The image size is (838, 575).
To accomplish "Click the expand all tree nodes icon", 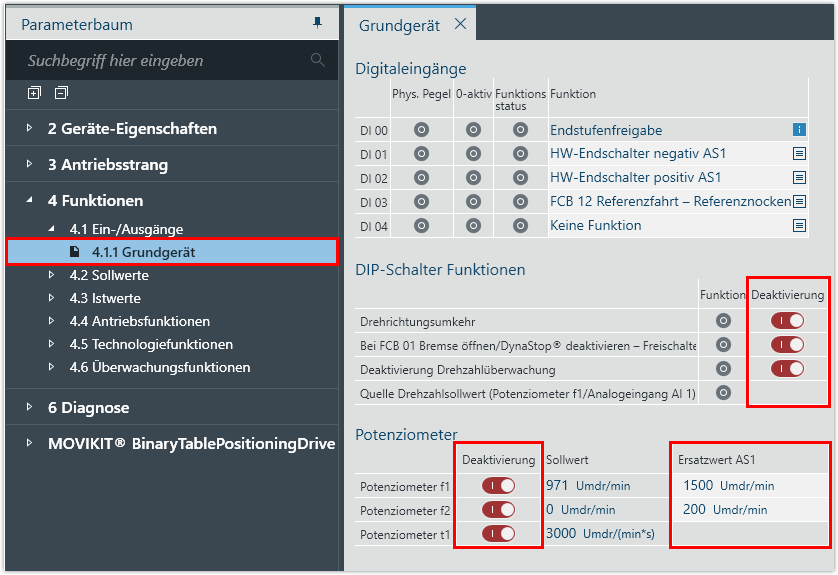I will (x=34, y=93).
